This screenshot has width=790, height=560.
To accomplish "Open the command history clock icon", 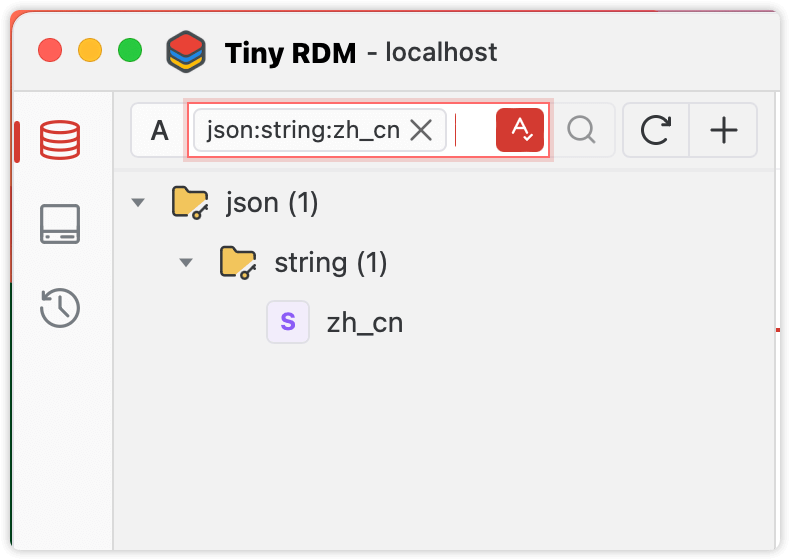I will [60, 307].
